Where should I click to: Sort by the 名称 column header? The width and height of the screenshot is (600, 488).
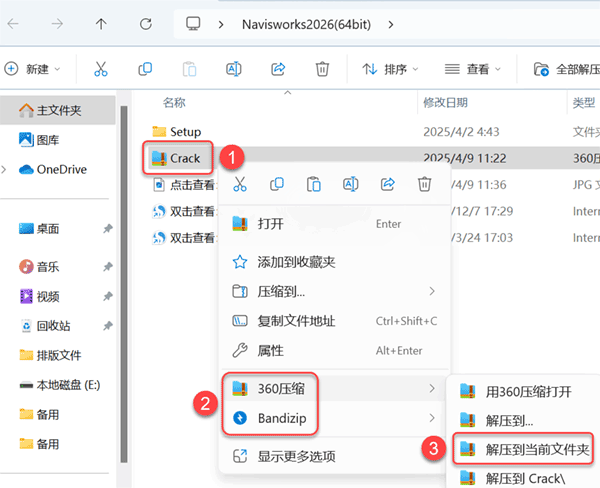(174, 103)
